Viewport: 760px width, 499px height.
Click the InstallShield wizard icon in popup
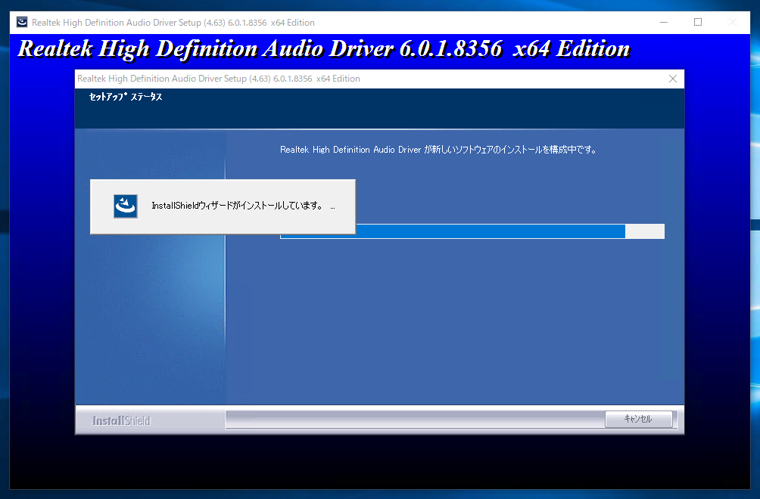(x=126, y=206)
